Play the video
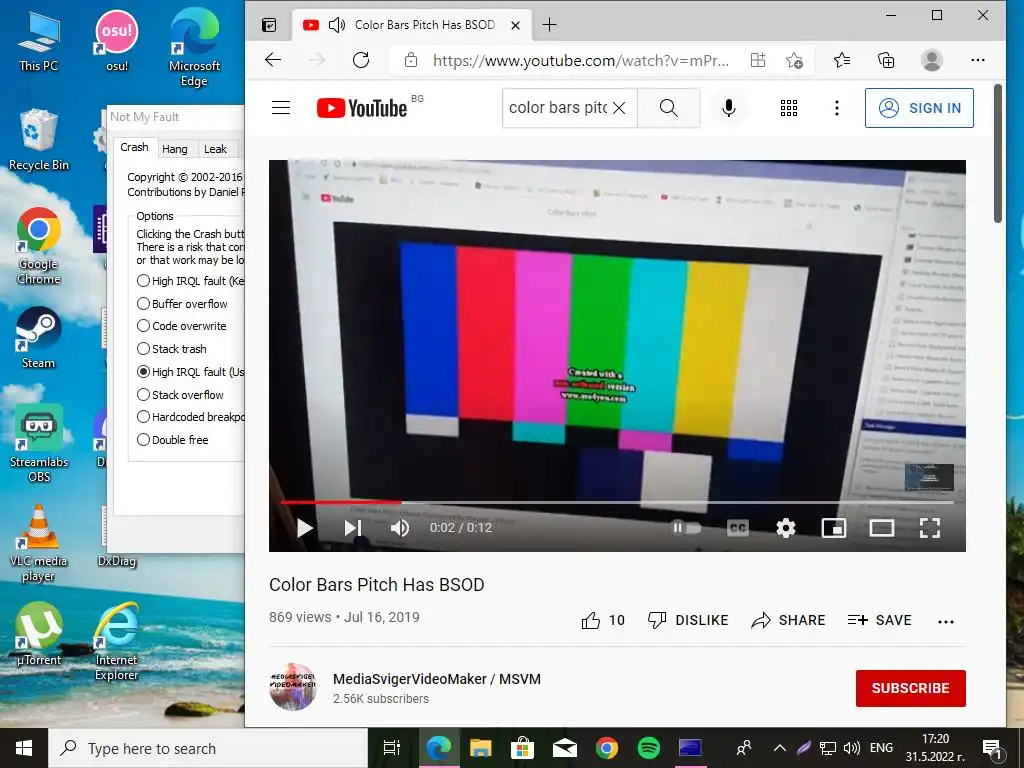The width and height of the screenshot is (1024, 768). coord(304,528)
